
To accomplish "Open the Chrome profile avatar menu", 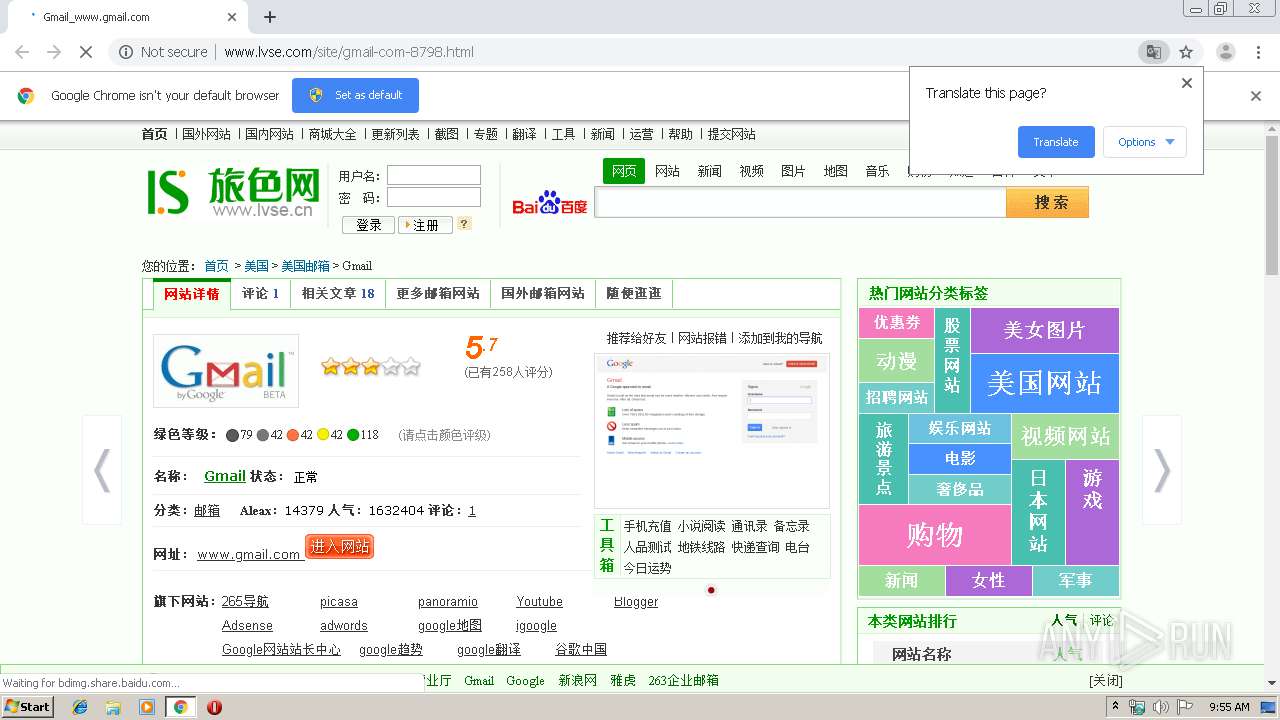I will 1225,52.
